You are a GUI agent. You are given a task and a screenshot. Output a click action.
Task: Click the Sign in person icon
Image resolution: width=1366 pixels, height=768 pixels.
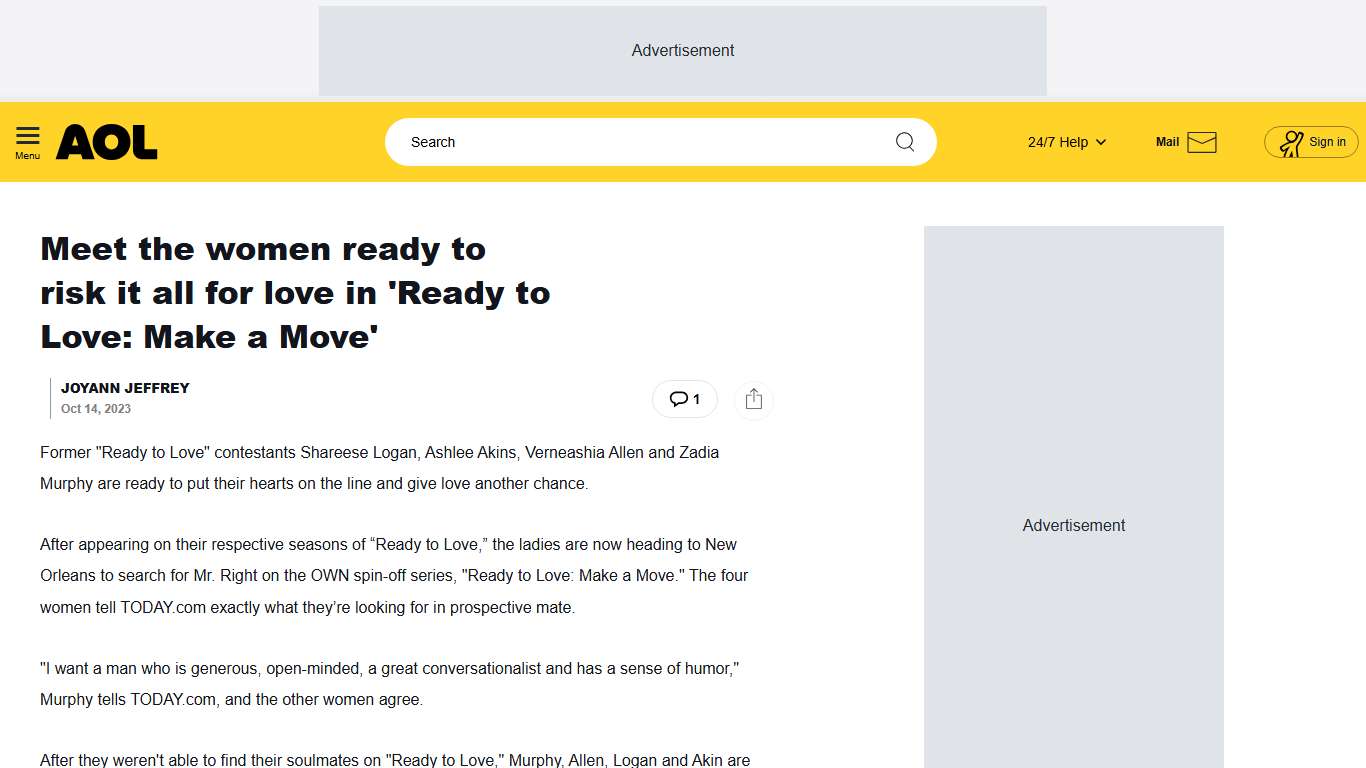pos(1291,141)
